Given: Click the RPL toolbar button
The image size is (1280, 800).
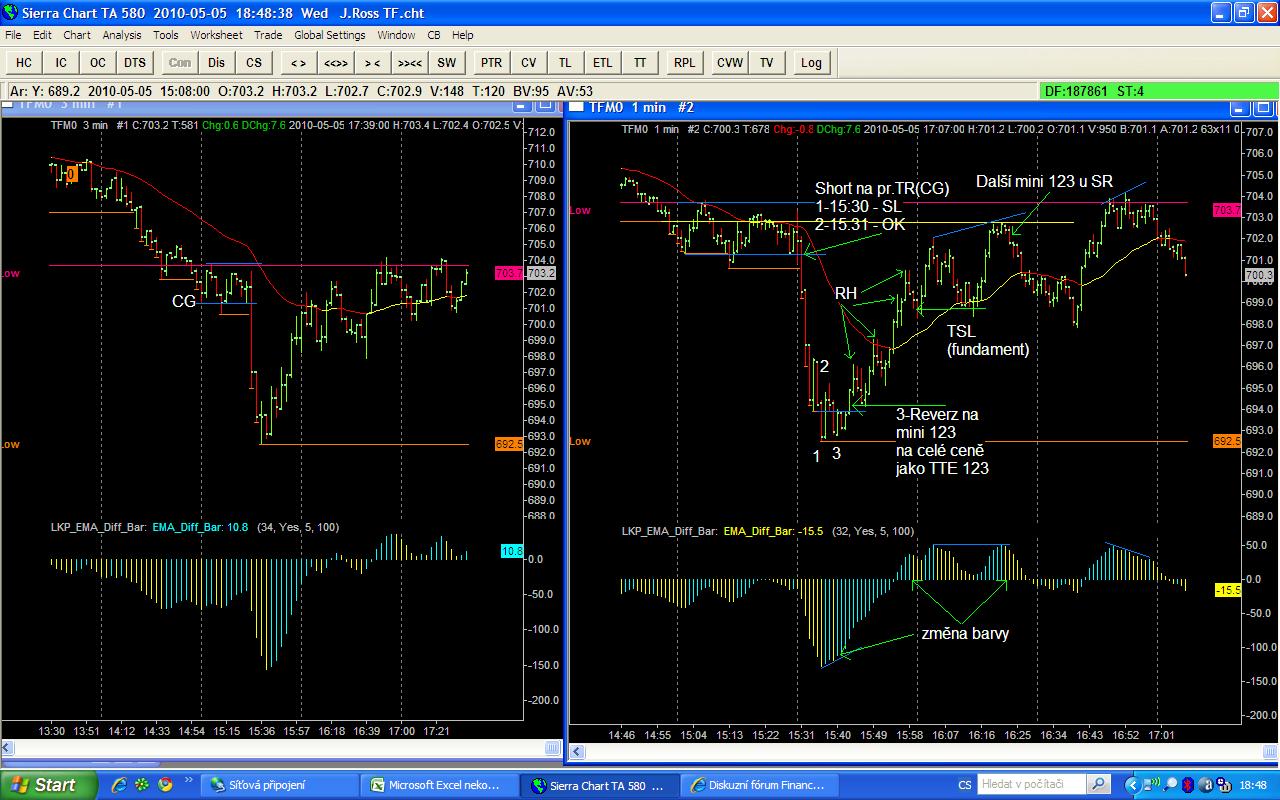Looking at the screenshot, I should pyautogui.click(x=684, y=62).
